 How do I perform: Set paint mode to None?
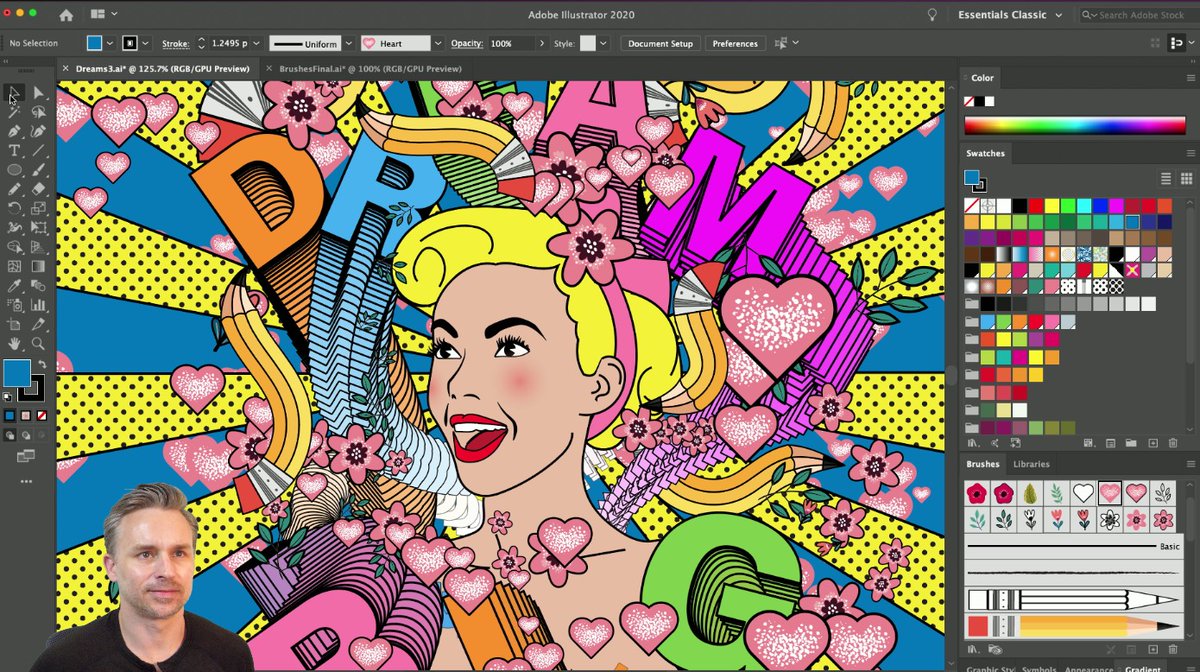40,415
